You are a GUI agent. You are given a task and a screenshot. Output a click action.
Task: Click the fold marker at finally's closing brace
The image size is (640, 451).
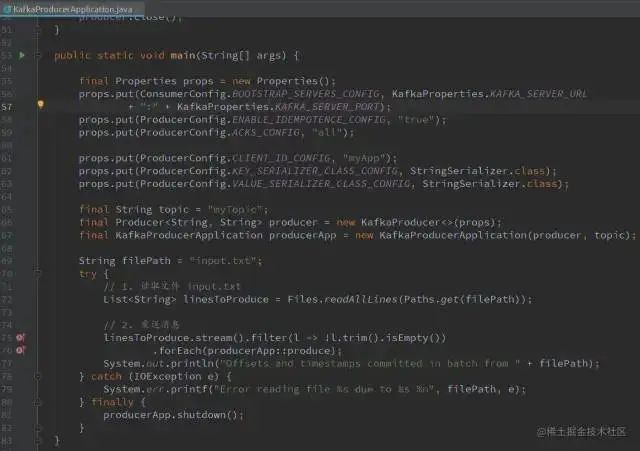pos(38,428)
